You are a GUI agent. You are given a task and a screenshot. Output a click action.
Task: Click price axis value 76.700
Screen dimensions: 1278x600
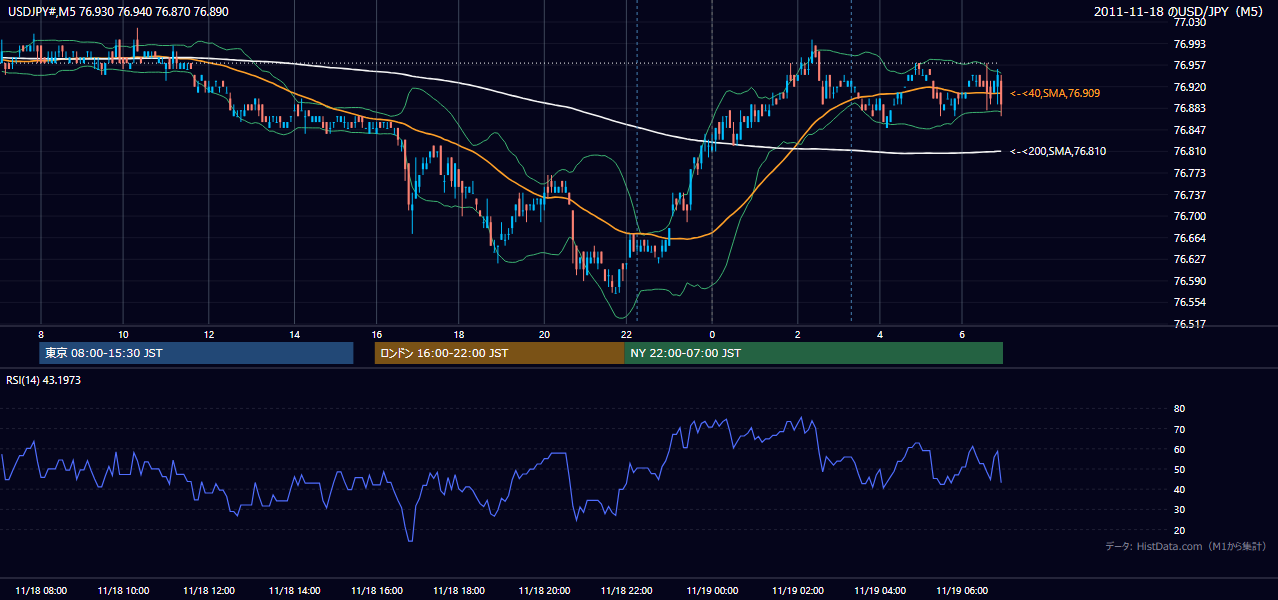coord(1189,216)
